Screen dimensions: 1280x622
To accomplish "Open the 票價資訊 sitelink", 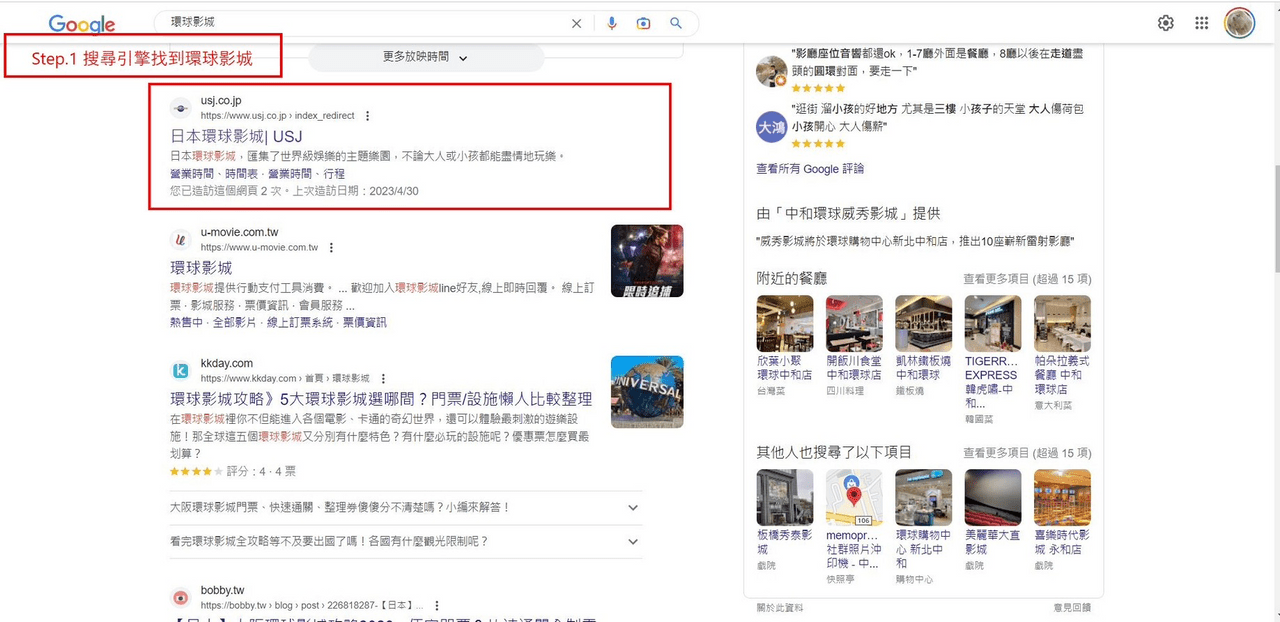I will [x=365, y=322].
